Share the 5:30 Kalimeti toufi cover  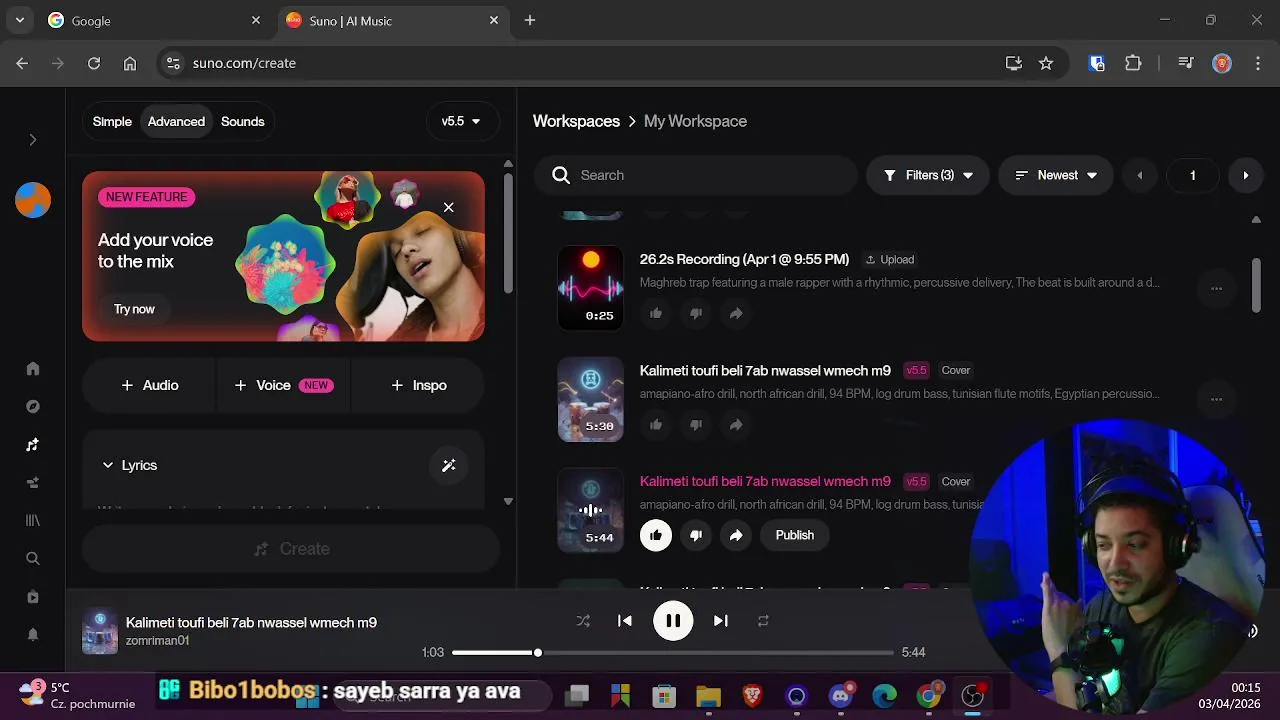point(736,425)
